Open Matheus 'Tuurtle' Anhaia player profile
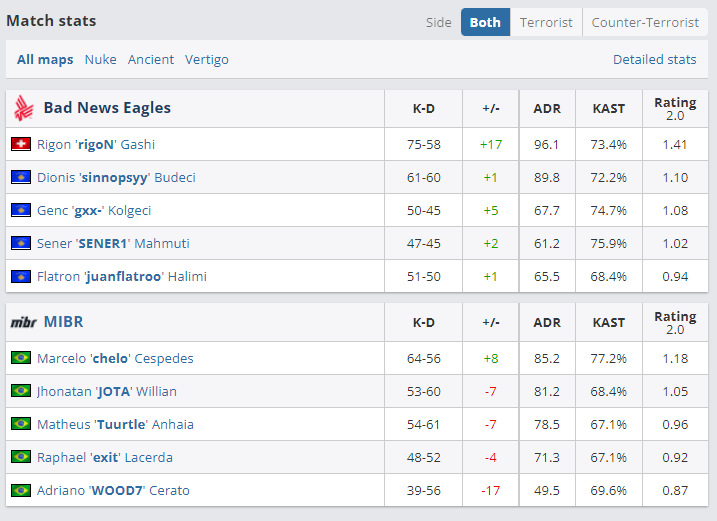717x521 pixels. (115, 424)
